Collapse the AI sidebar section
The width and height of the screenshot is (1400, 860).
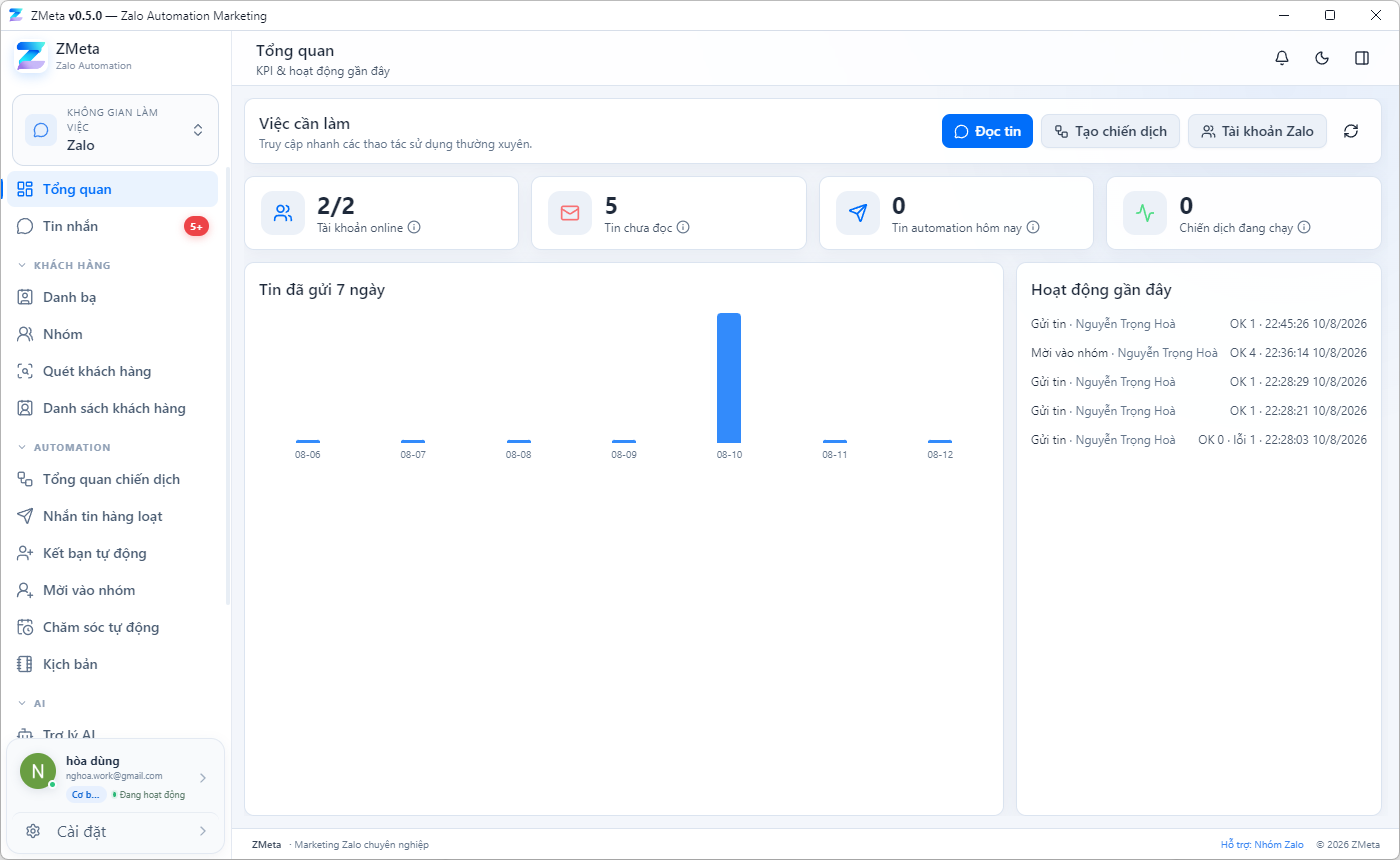(32, 704)
